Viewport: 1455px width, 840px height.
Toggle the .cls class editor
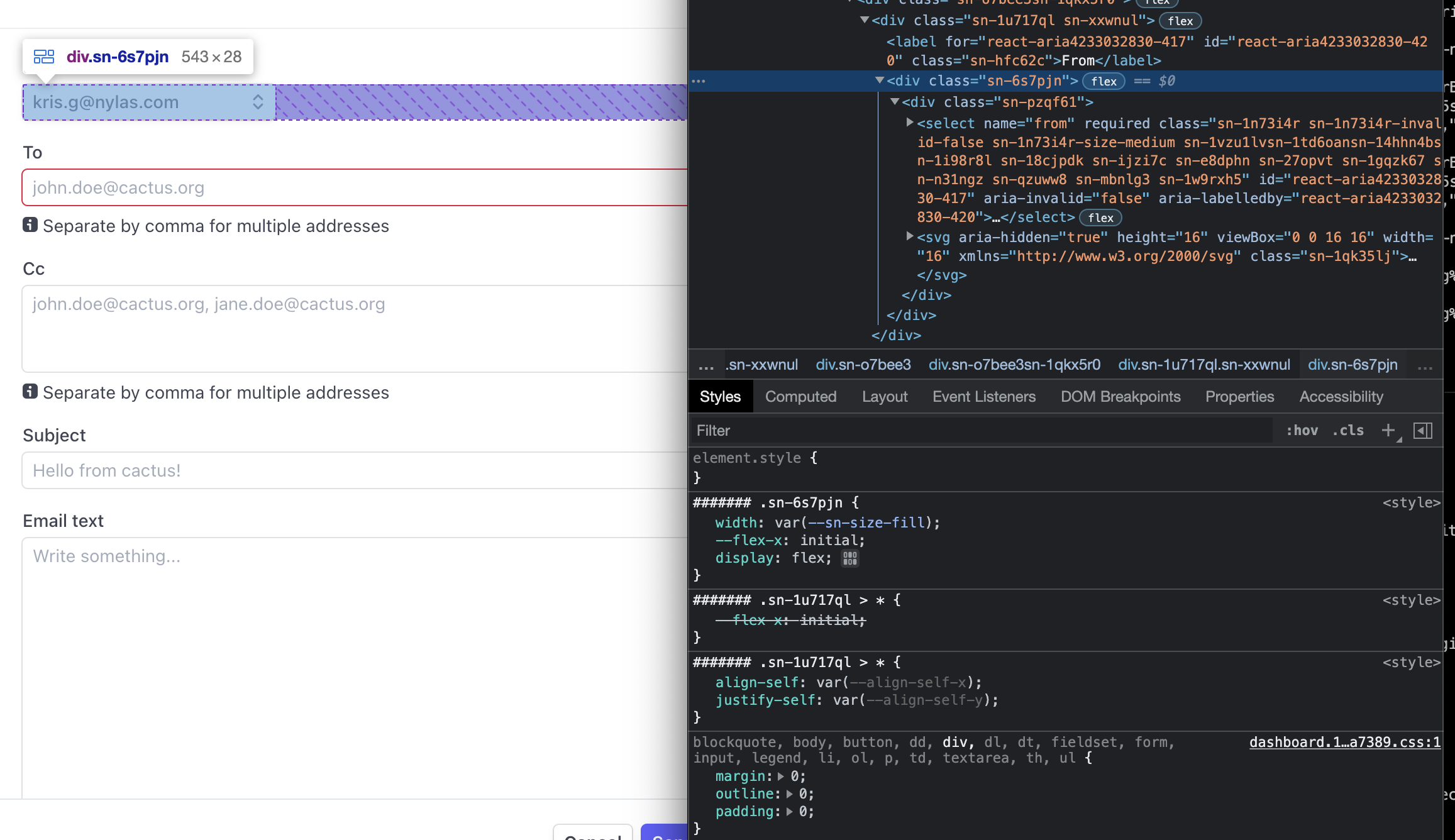click(1347, 430)
